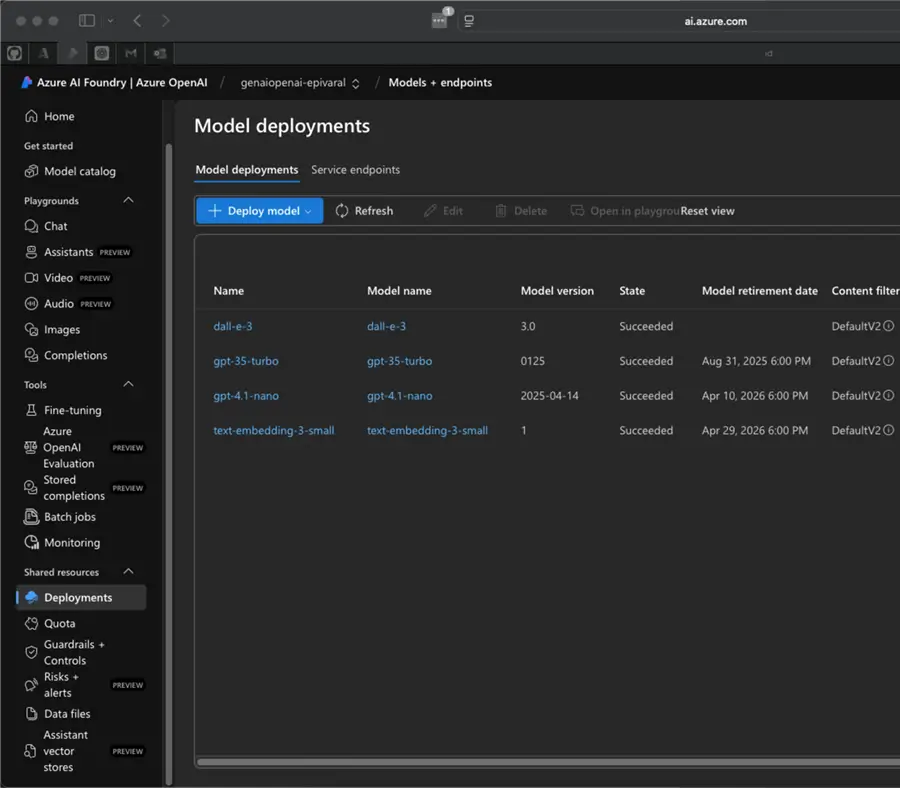Collapse the Tools section
The width and height of the screenshot is (900, 789).
pos(128,385)
